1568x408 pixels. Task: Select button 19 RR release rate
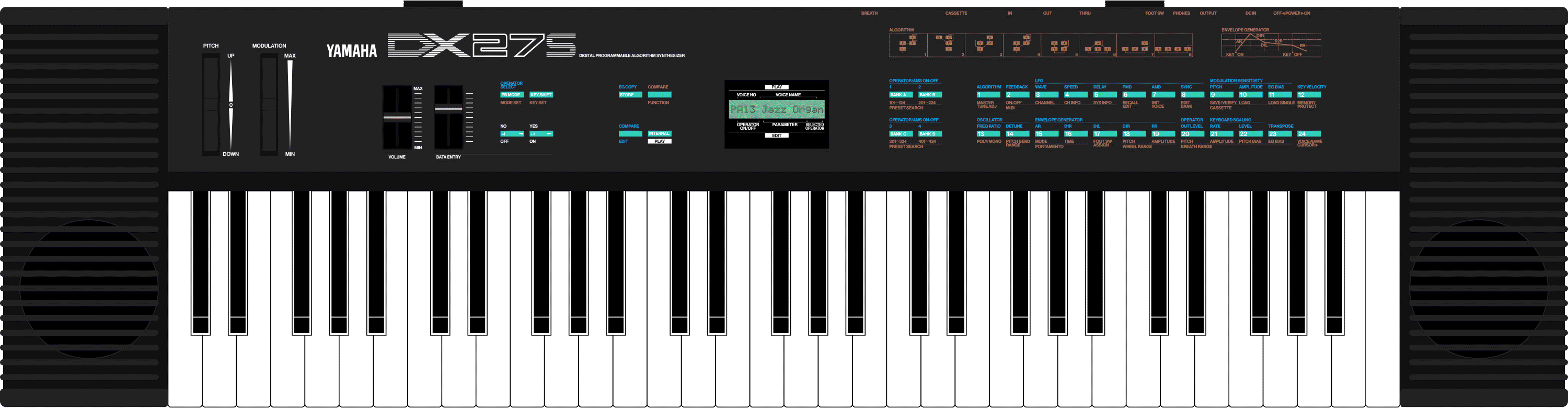click(1164, 134)
